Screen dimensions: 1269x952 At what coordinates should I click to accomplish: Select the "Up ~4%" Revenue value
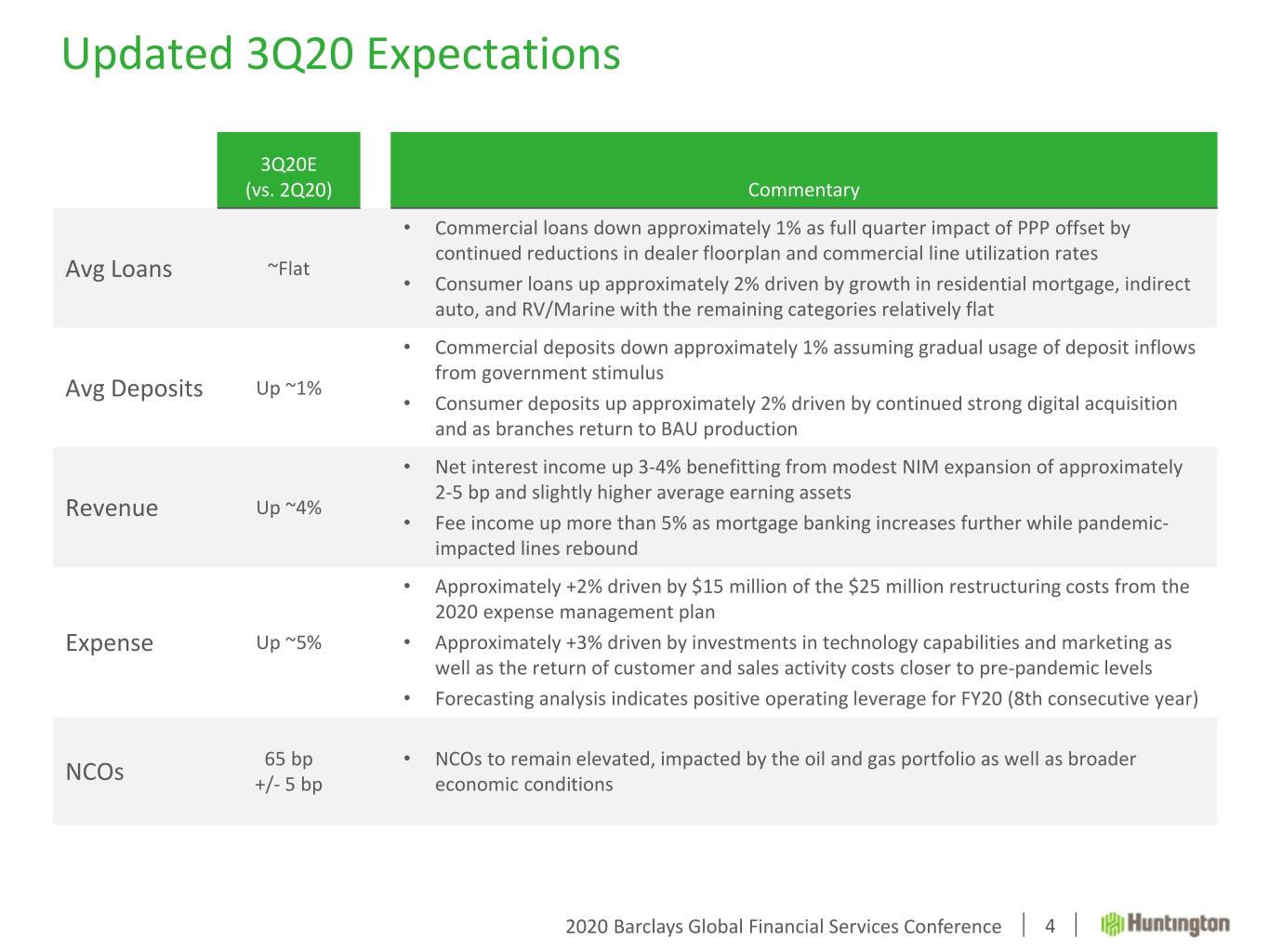point(288,508)
